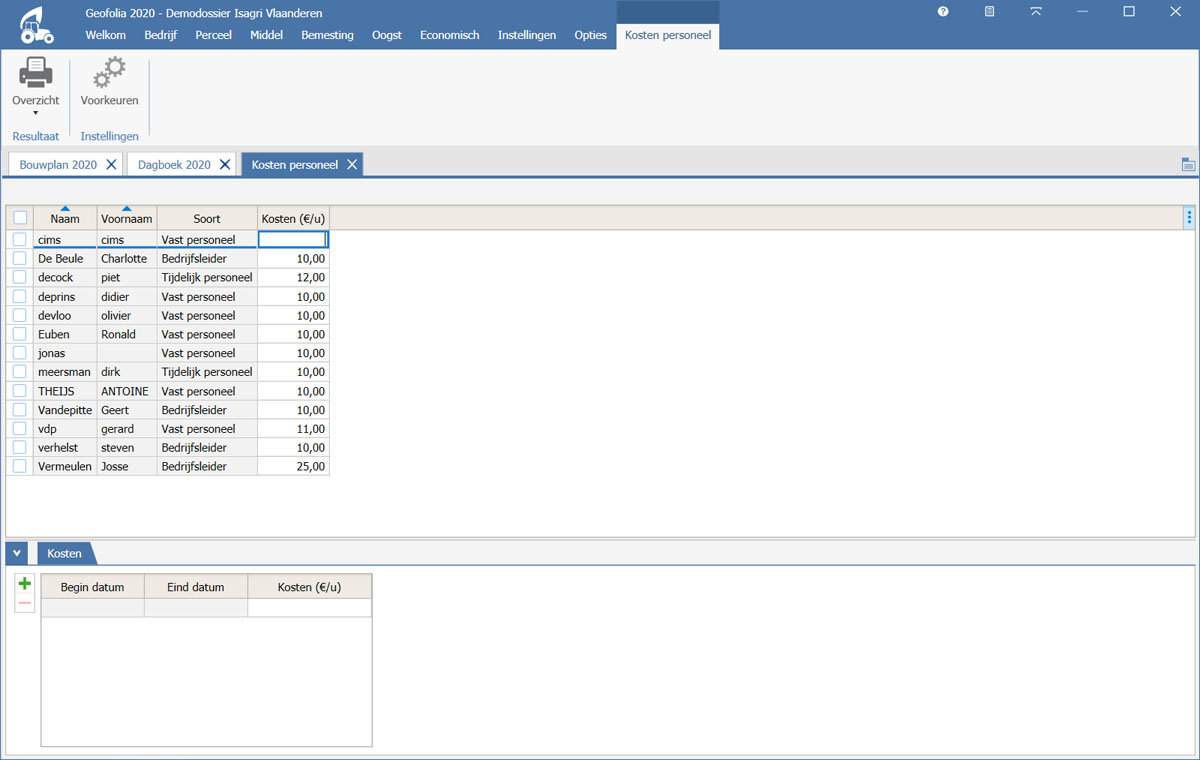This screenshot has height=760, width=1200.
Task: Close the Bouwplan 2020 tab
Action: click(x=111, y=165)
